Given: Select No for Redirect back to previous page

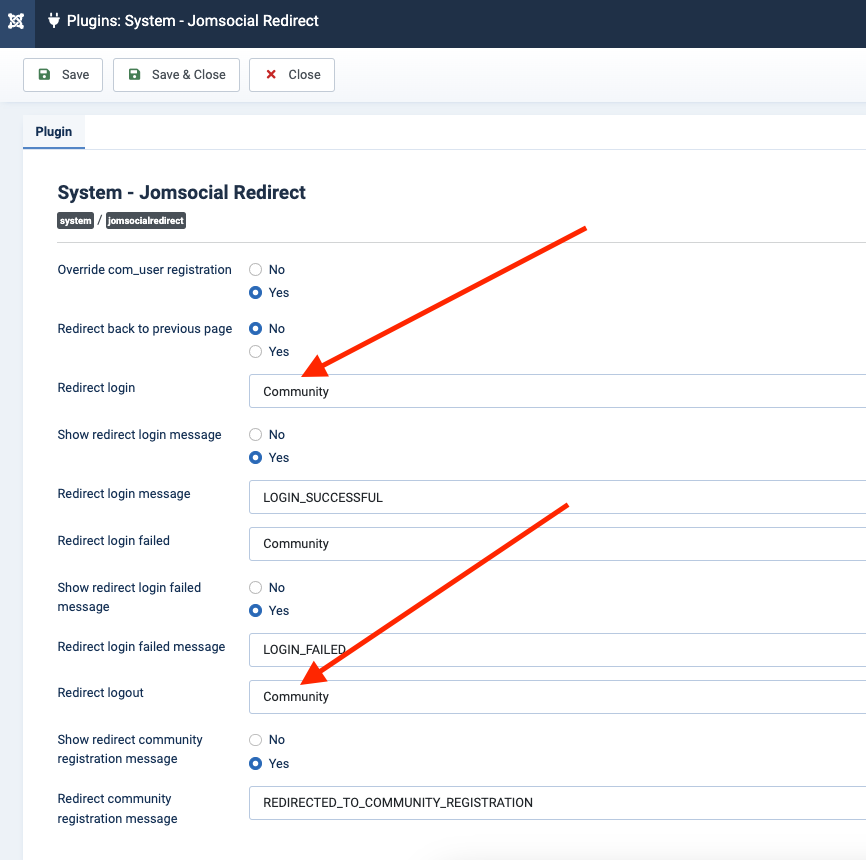Looking at the screenshot, I should tap(256, 329).
